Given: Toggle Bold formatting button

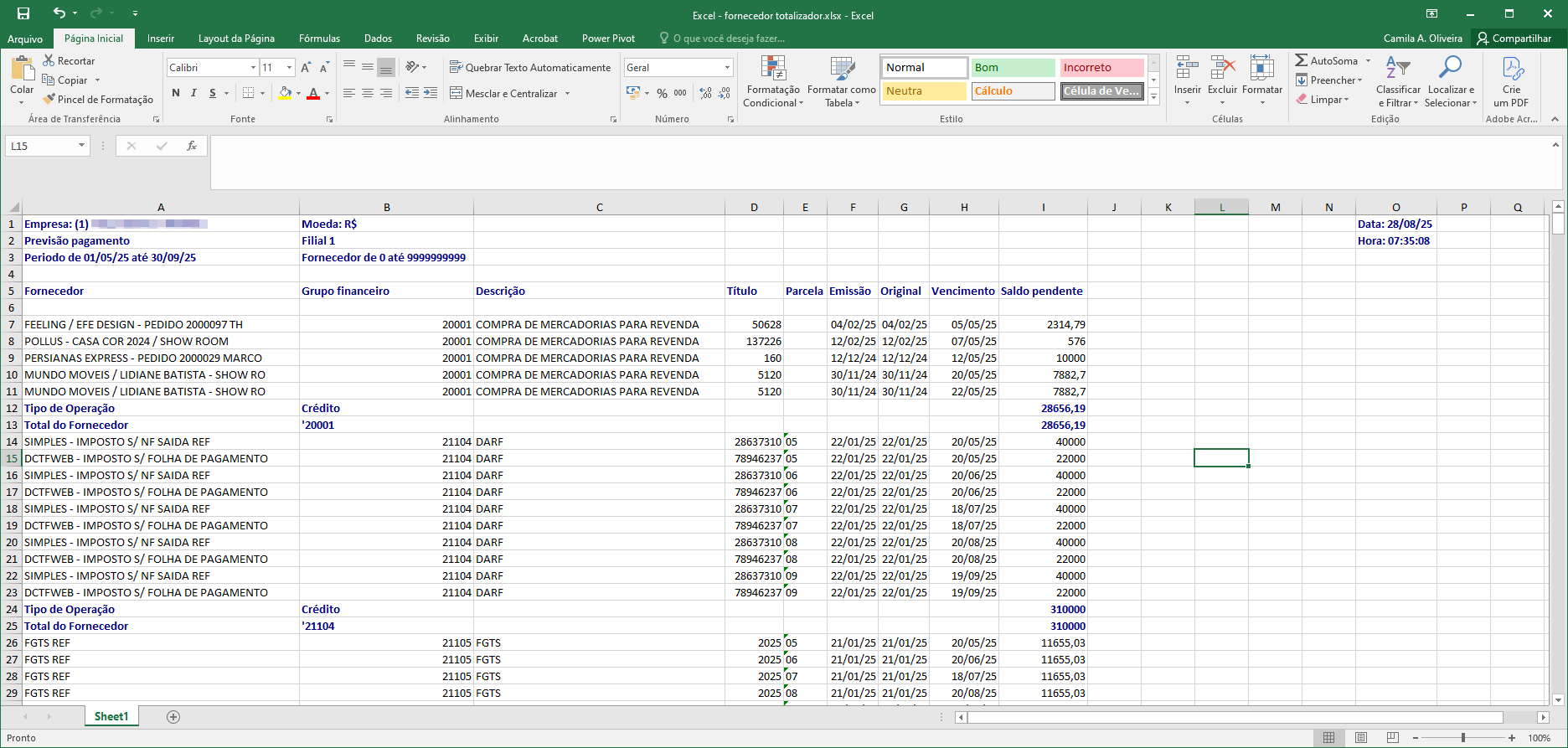Looking at the screenshot, I should point(176,93).
